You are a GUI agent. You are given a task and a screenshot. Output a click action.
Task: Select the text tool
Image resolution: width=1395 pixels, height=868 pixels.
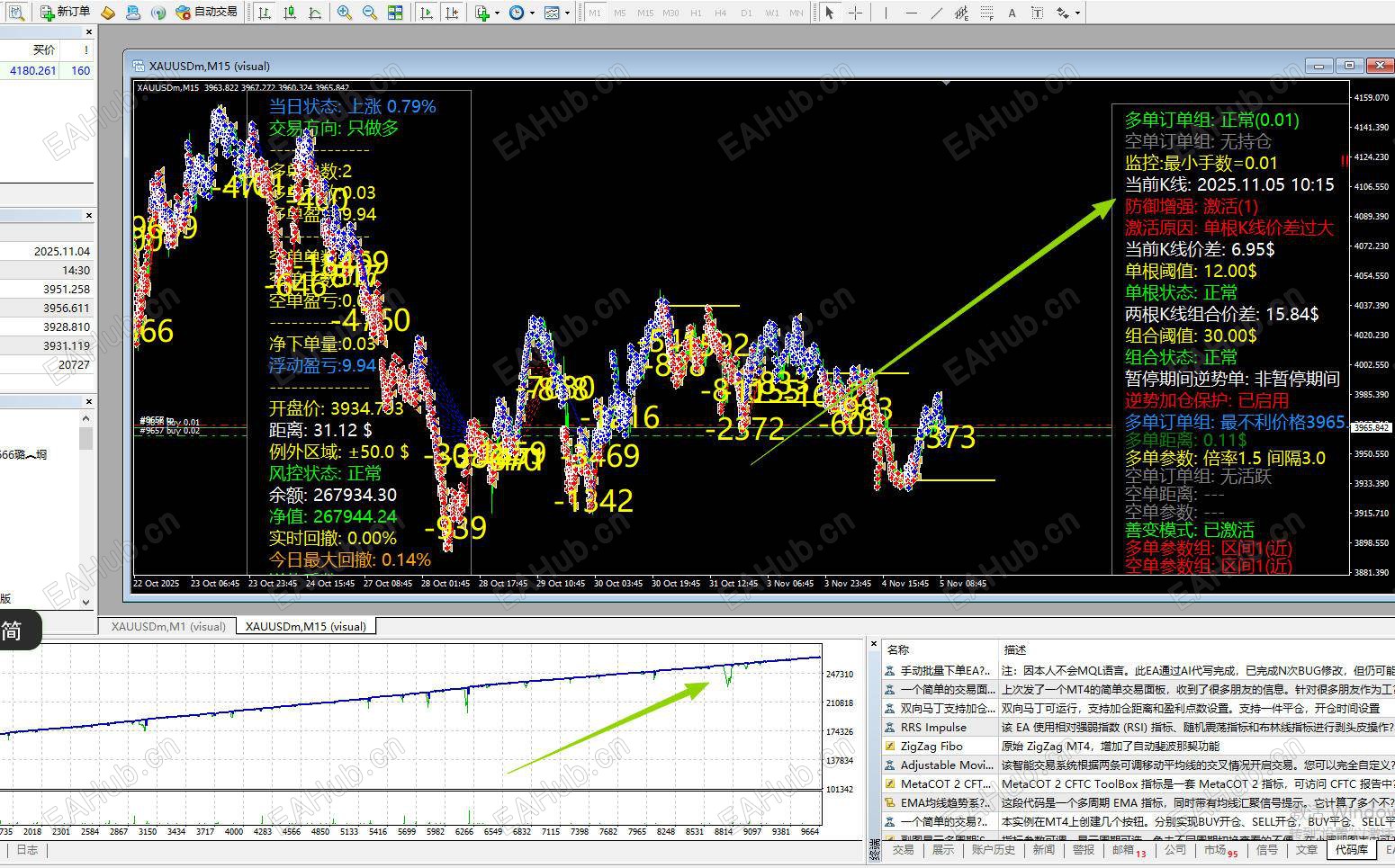1012,13
